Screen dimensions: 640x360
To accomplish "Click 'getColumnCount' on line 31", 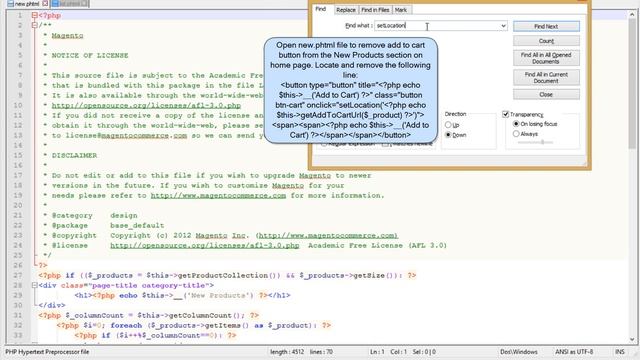I will tap(200, 316).
